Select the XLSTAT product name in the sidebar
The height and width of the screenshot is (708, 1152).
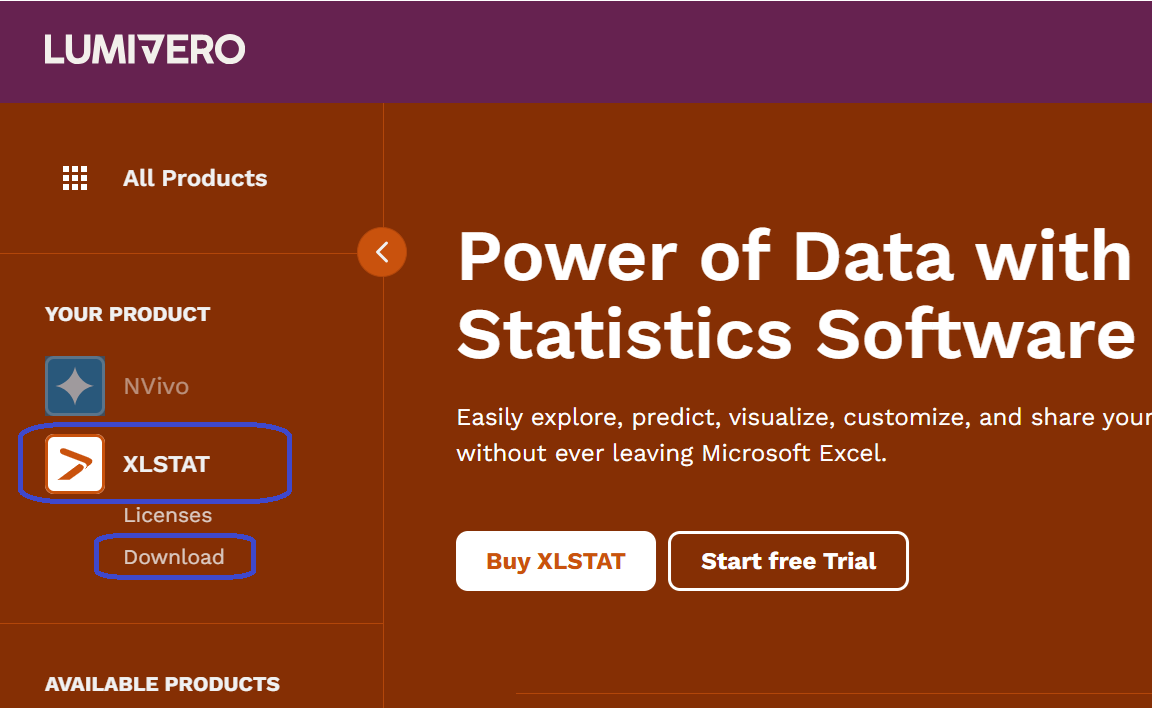click(166, 464)
